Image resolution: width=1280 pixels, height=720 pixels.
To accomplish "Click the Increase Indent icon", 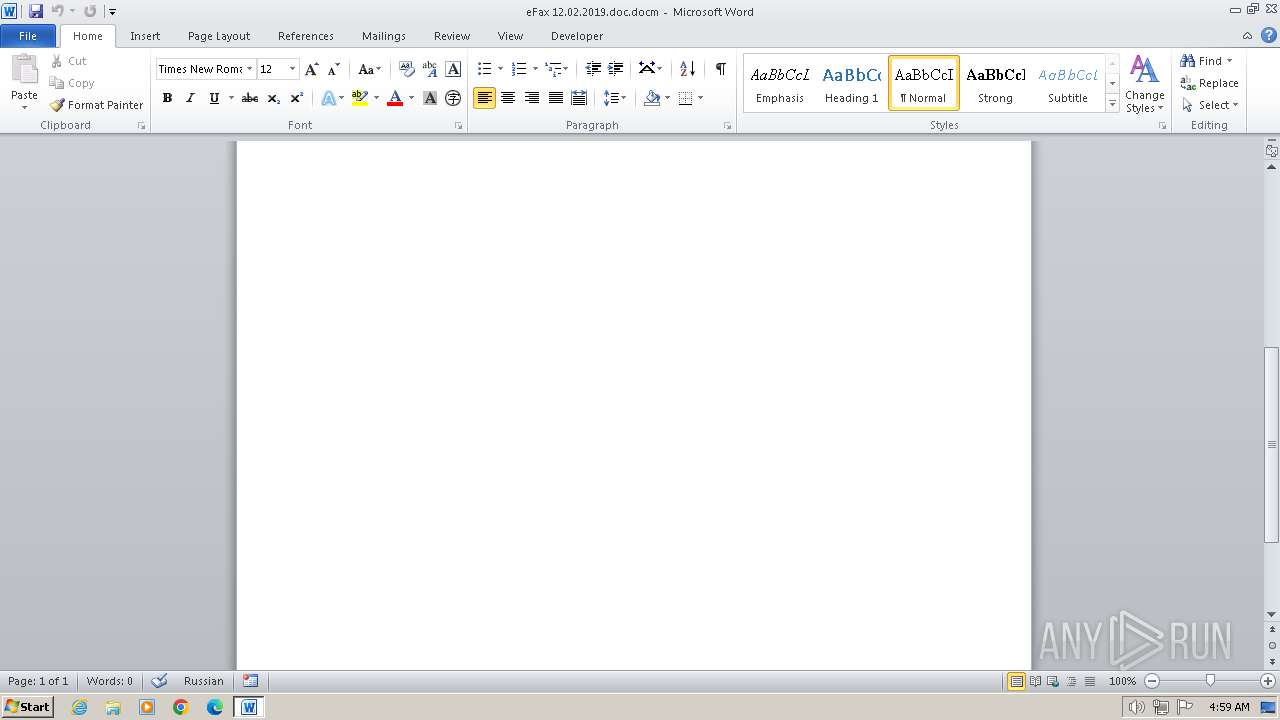I will 616,69.
